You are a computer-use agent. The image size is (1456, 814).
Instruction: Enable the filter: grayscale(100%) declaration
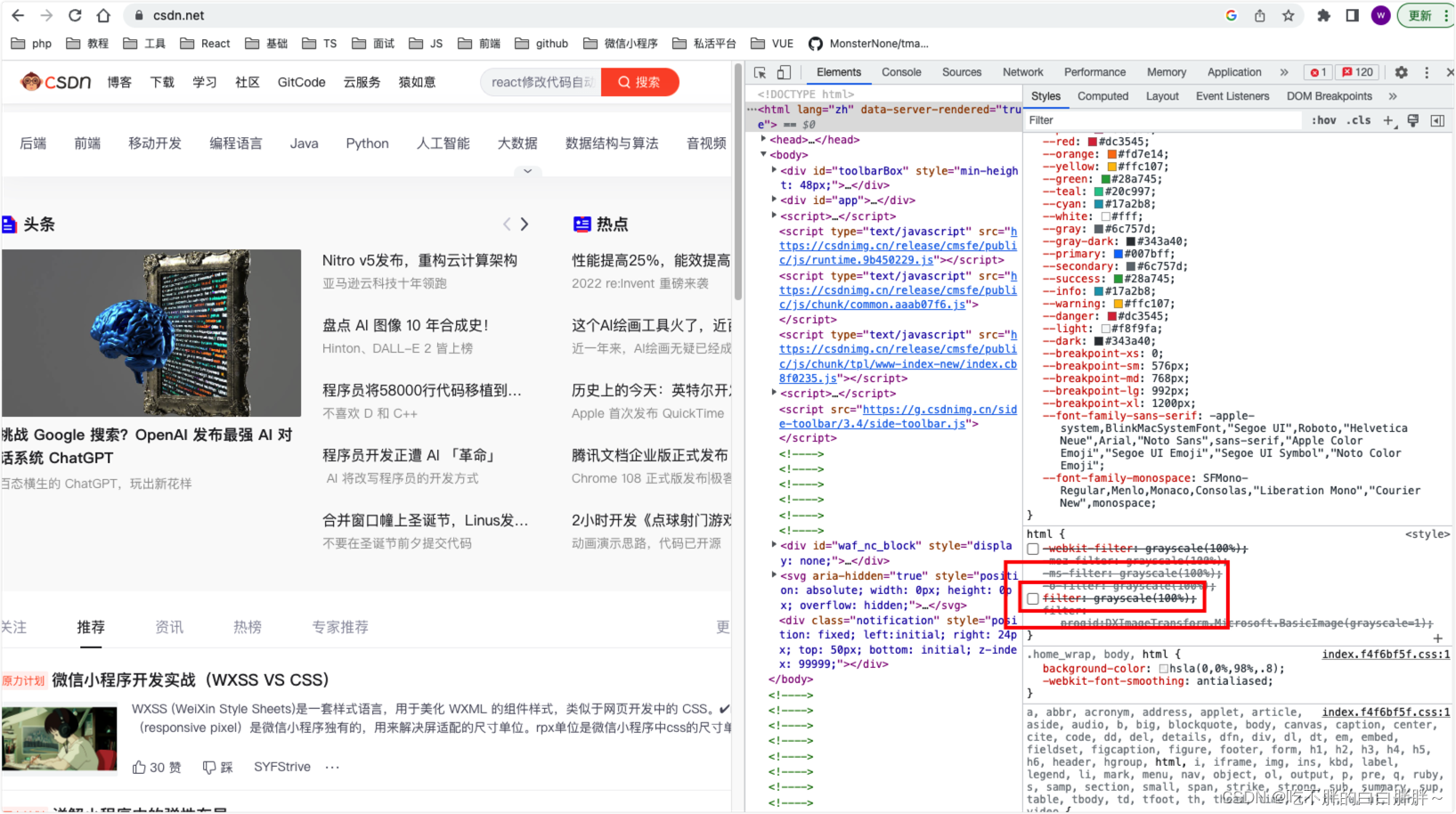1033,598
